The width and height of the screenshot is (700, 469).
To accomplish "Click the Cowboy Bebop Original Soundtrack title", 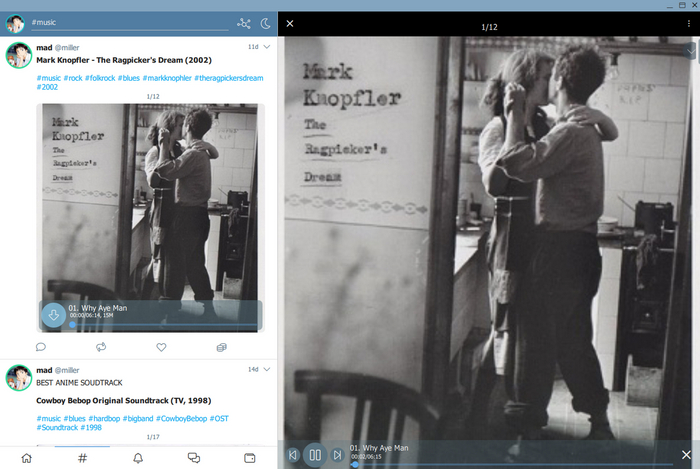I will point(124,401).
